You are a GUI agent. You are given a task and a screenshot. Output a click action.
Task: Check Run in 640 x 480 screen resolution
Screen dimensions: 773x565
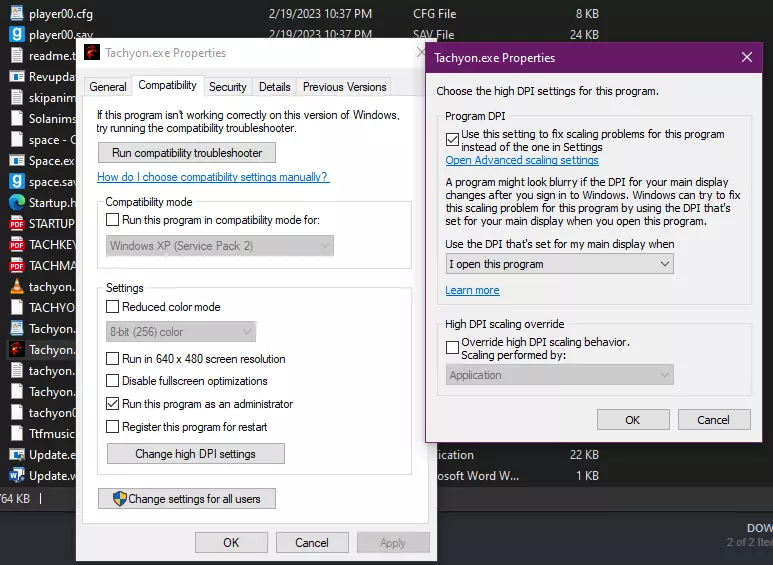pyautogui.click(x=112, y=358)
